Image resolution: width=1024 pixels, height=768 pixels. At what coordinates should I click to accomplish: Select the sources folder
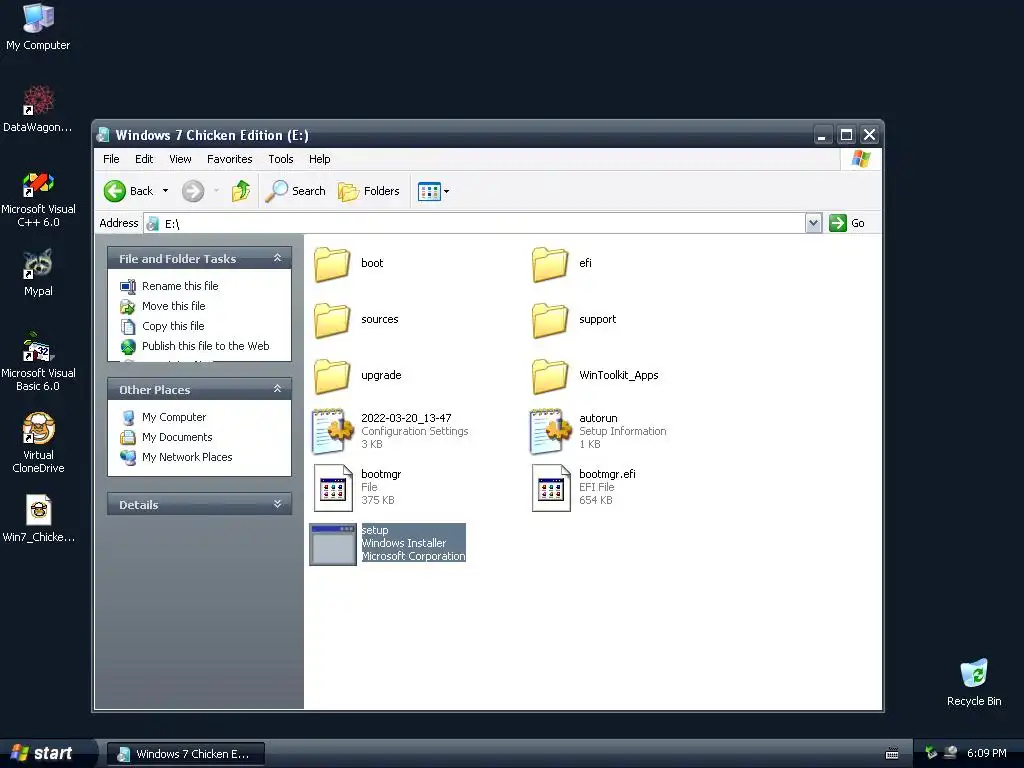pyautogui.click(x=356, y=319)
